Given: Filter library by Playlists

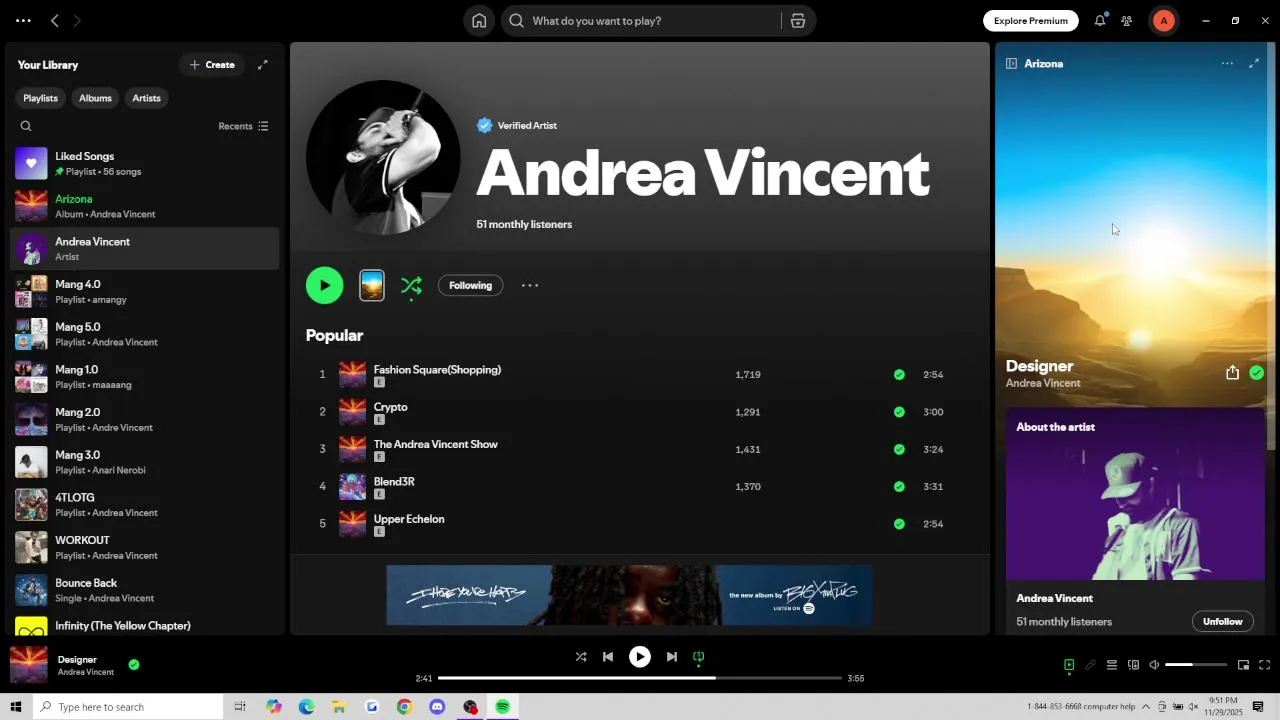Looking at the screenshot, I should coord(40,98).
